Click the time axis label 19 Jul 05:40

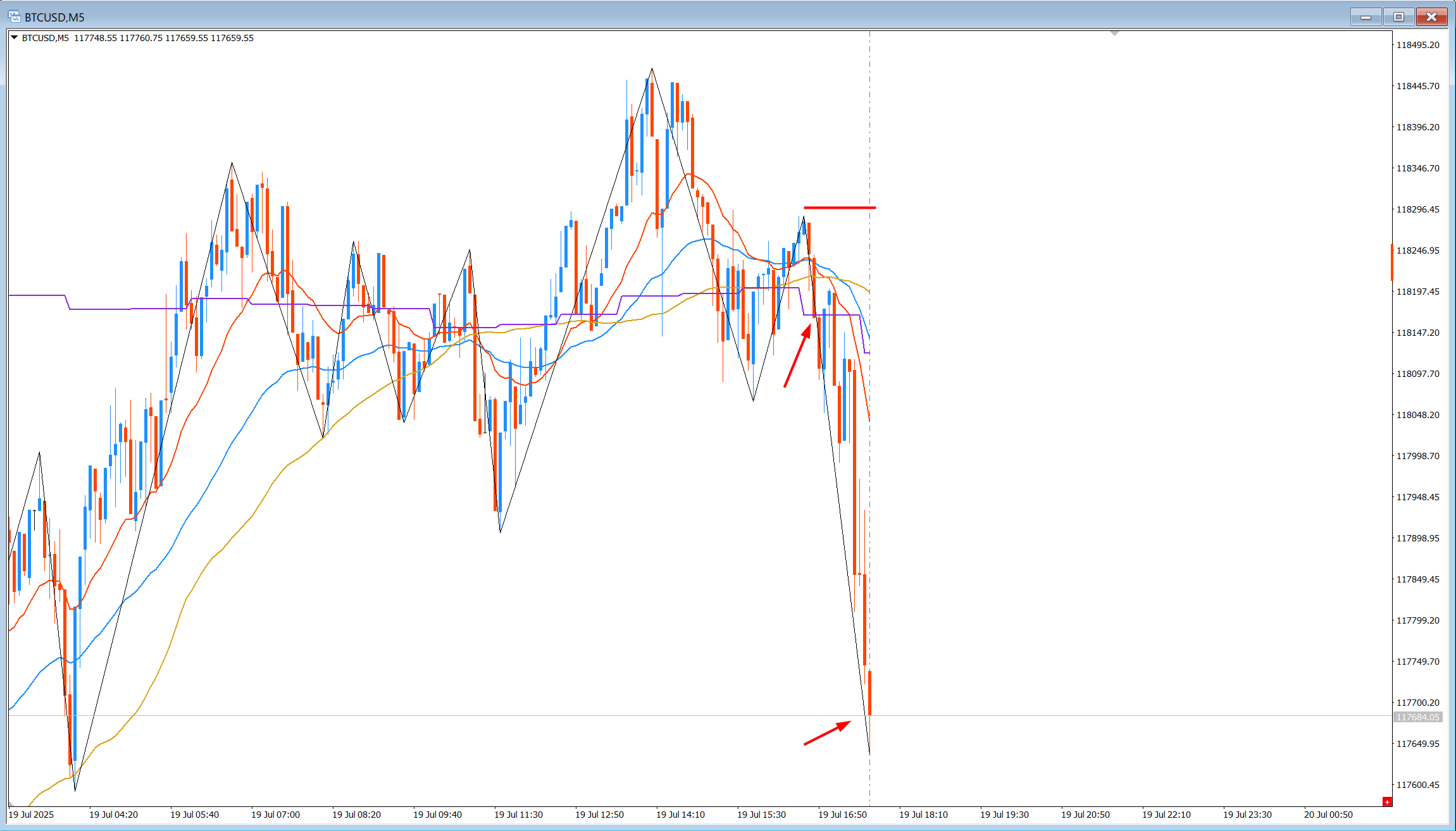pyautogui.click(x=194, y=815)
